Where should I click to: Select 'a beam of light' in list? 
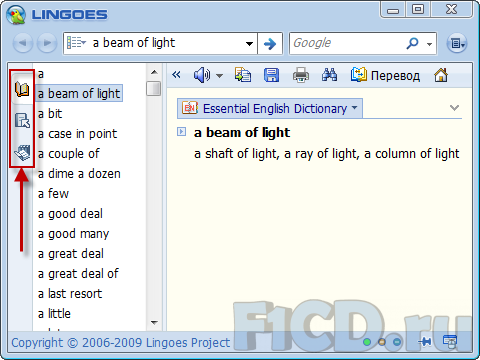79,94
